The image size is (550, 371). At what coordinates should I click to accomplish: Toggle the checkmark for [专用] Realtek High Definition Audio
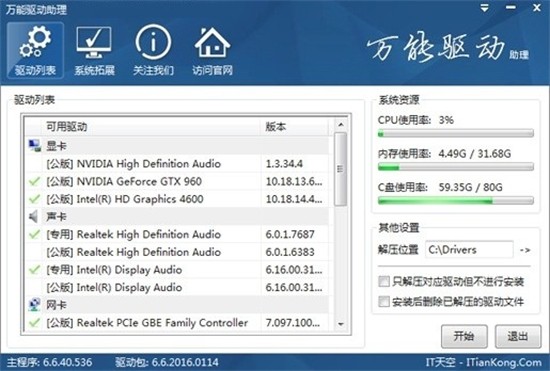(34, 234)
